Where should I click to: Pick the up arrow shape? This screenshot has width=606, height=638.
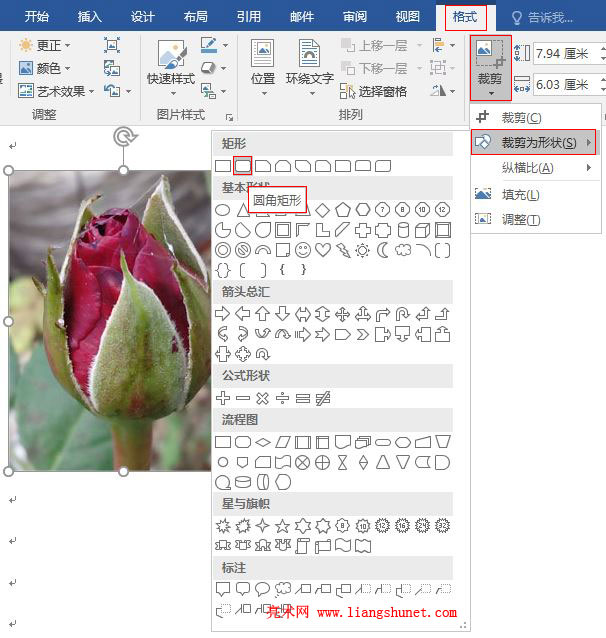pos(263,314)
